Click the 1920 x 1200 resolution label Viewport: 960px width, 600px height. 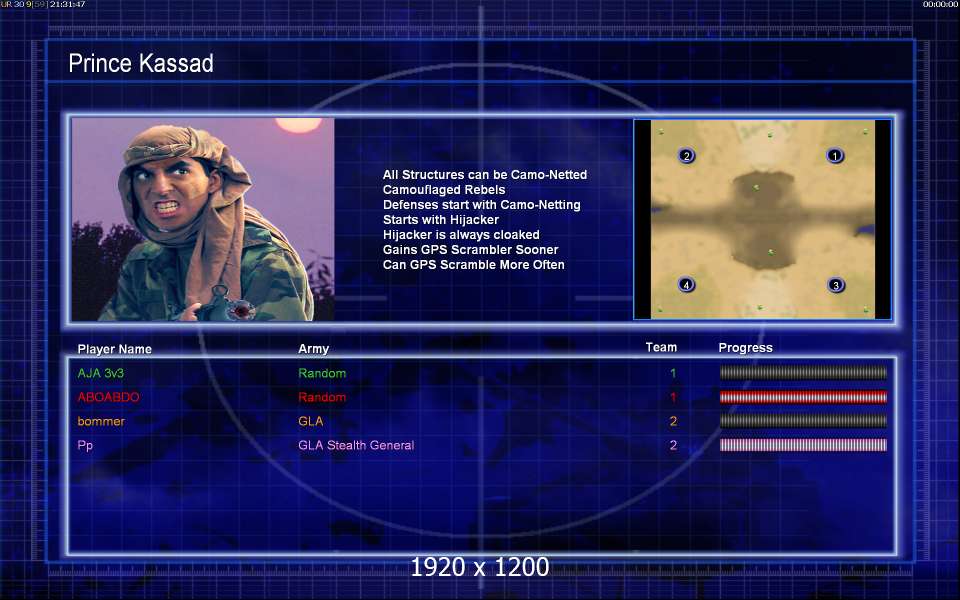[x=480, y=567]
